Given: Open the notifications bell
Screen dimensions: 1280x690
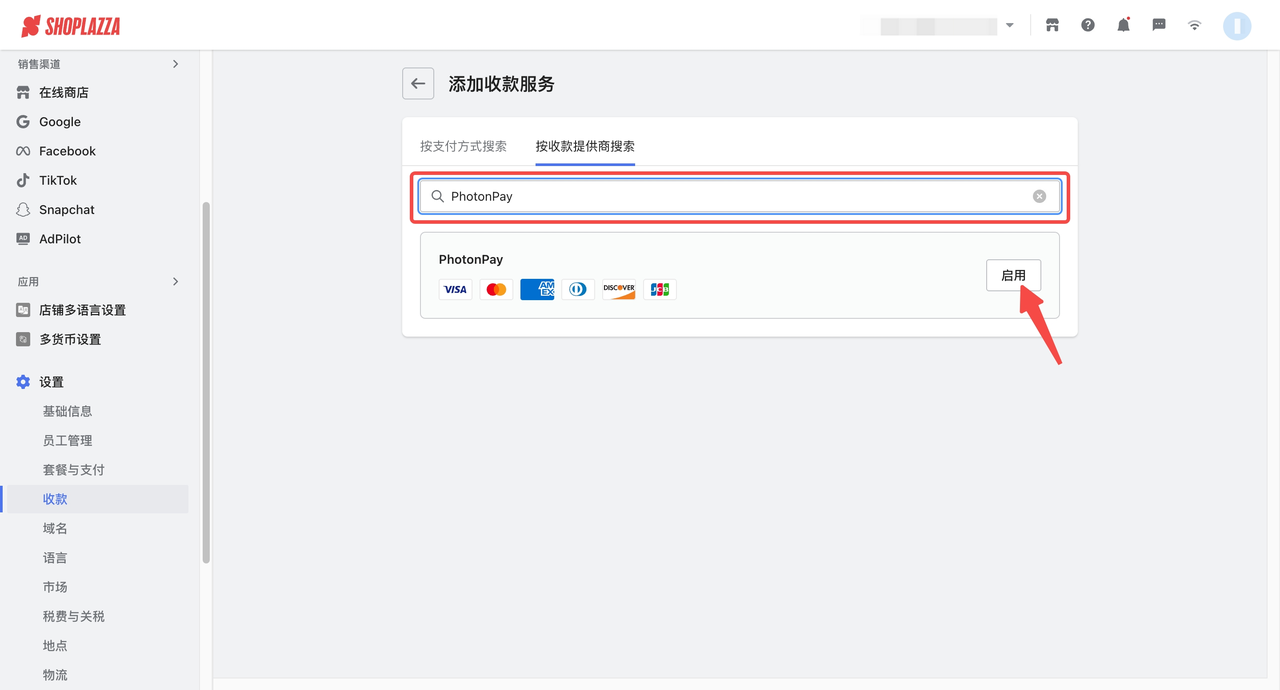Looking at the screenshot, I should point(1123,25).
